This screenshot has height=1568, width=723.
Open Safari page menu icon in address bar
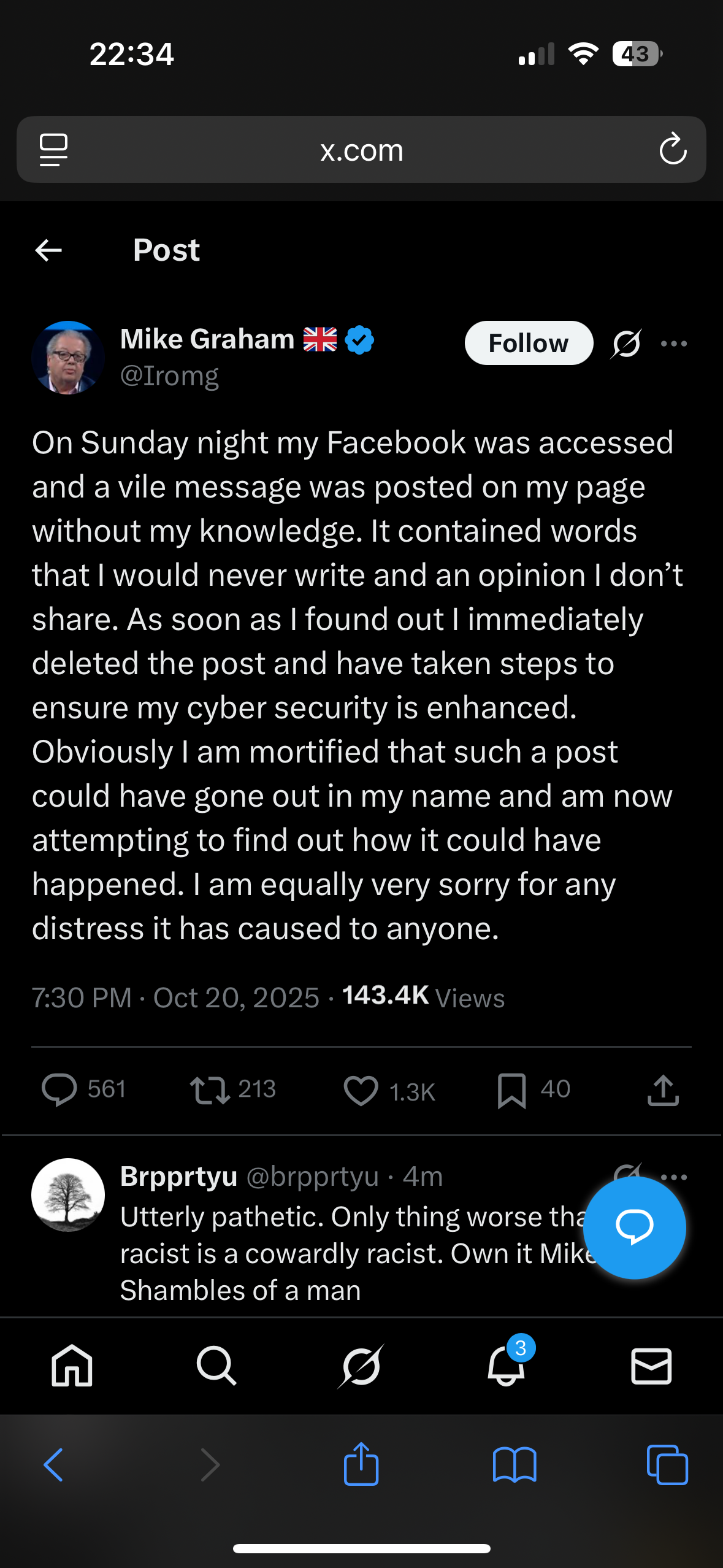coord(53,150)
